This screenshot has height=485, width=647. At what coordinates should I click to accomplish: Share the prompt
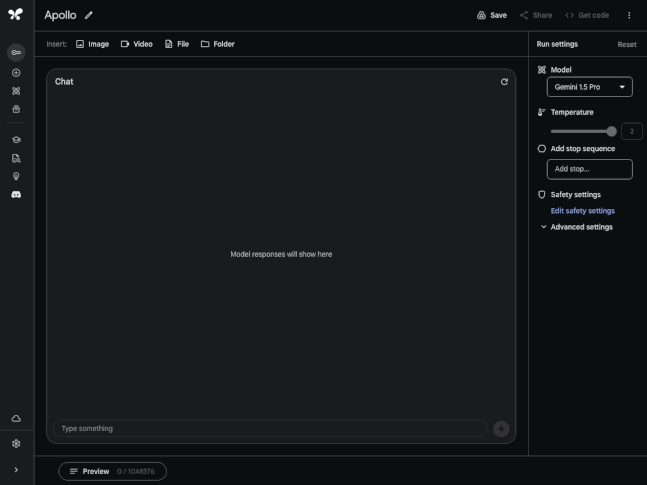(x=536, y=15)
